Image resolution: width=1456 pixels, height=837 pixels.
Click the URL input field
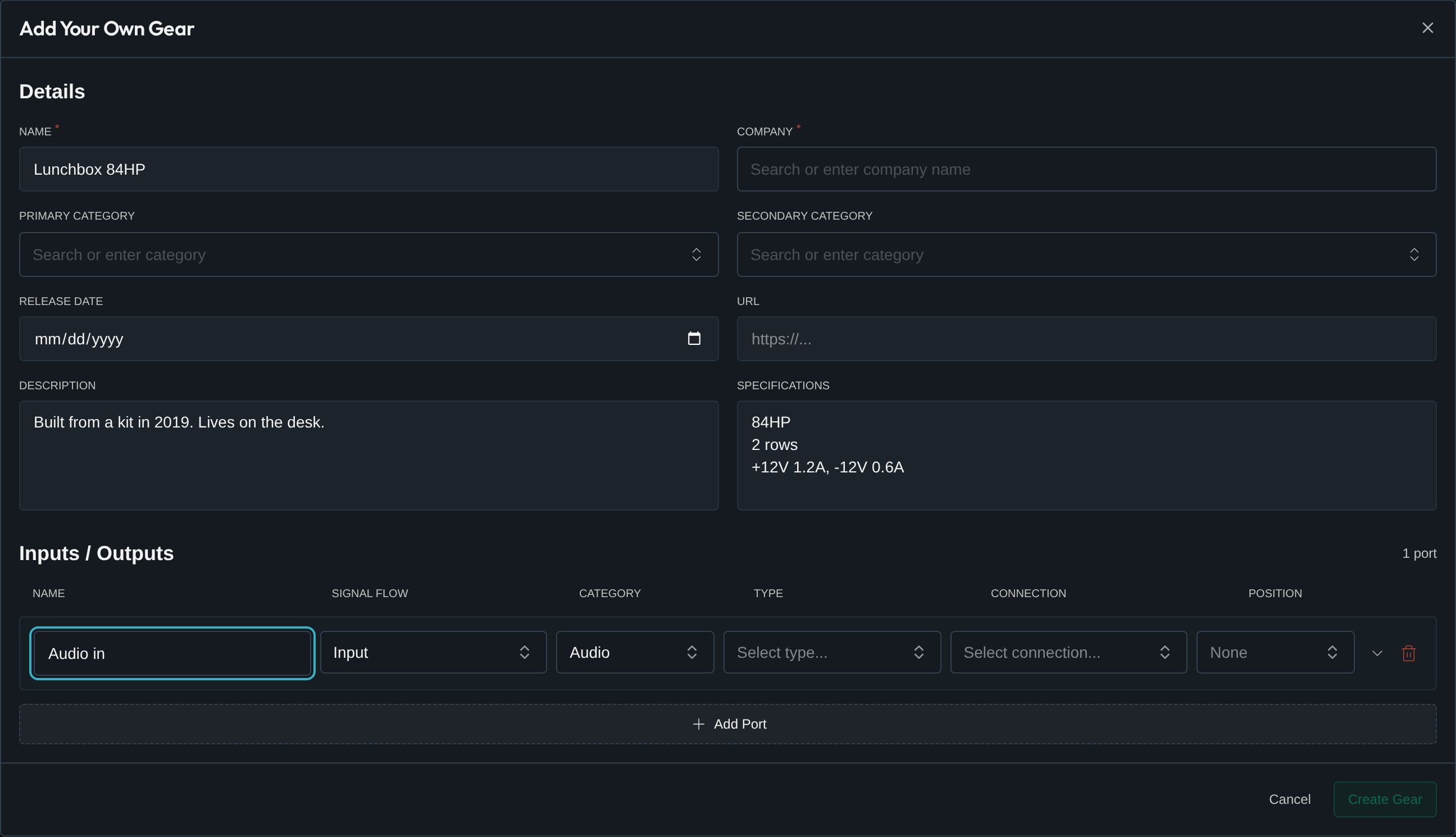click(1086, 339)
